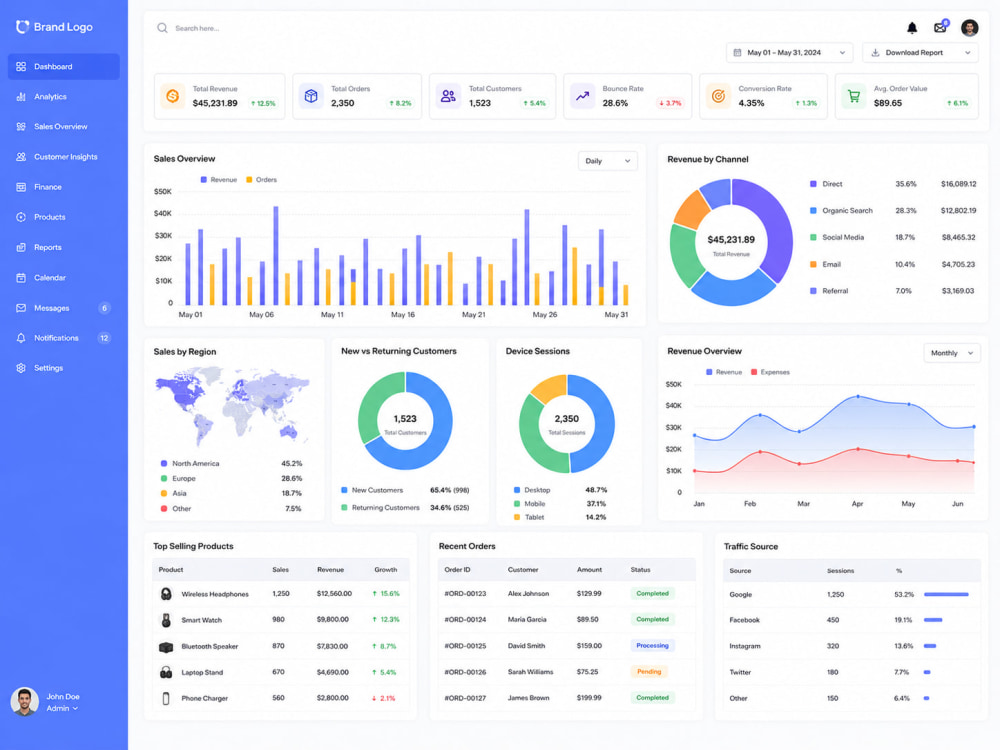Toggle Orders legend in Sales Overview chart

(x=261, y=180)
